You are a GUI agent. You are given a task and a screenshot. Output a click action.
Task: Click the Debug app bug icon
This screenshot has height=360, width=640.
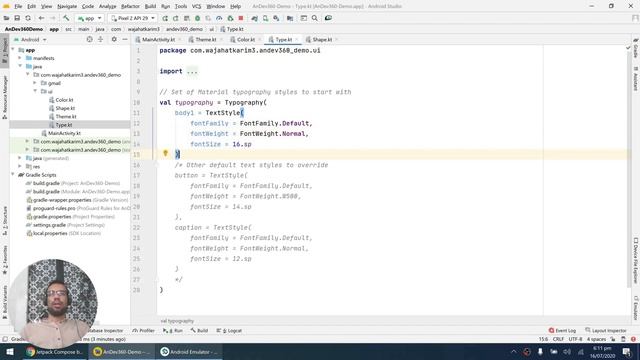click(198, 18)
